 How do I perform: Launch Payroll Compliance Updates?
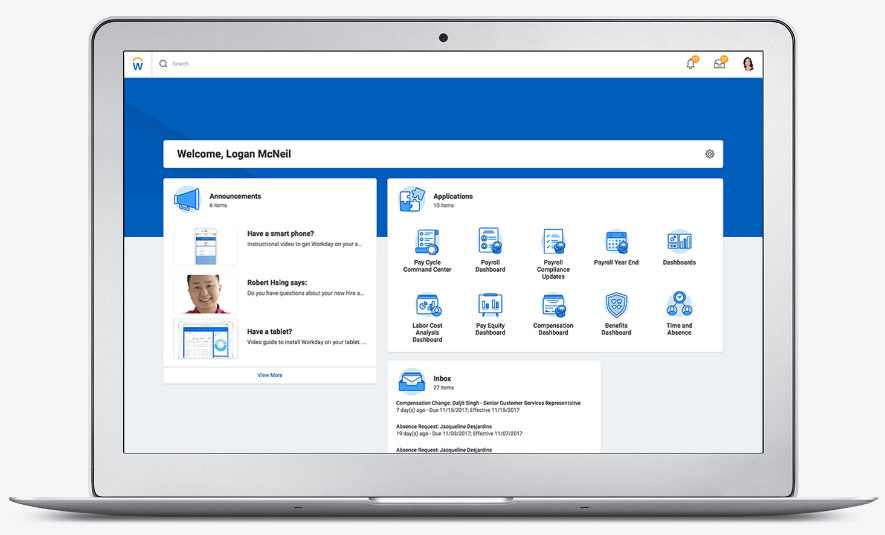[553, 243]
